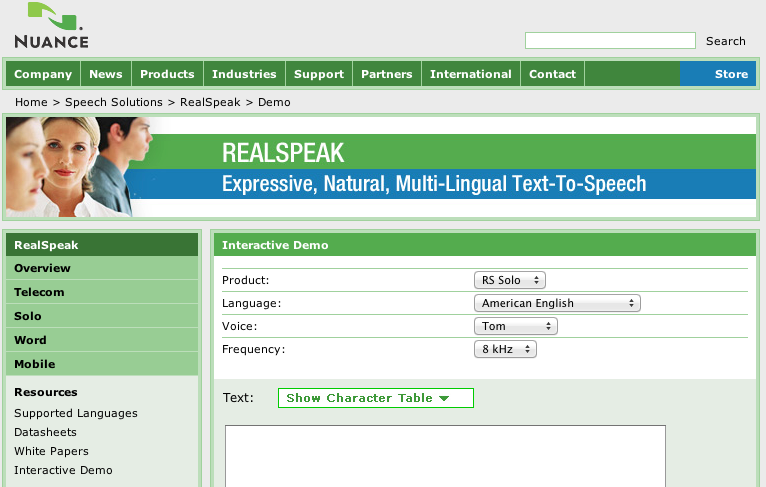
Task: Open the Support menu
Action: click(x=319, y=74)
